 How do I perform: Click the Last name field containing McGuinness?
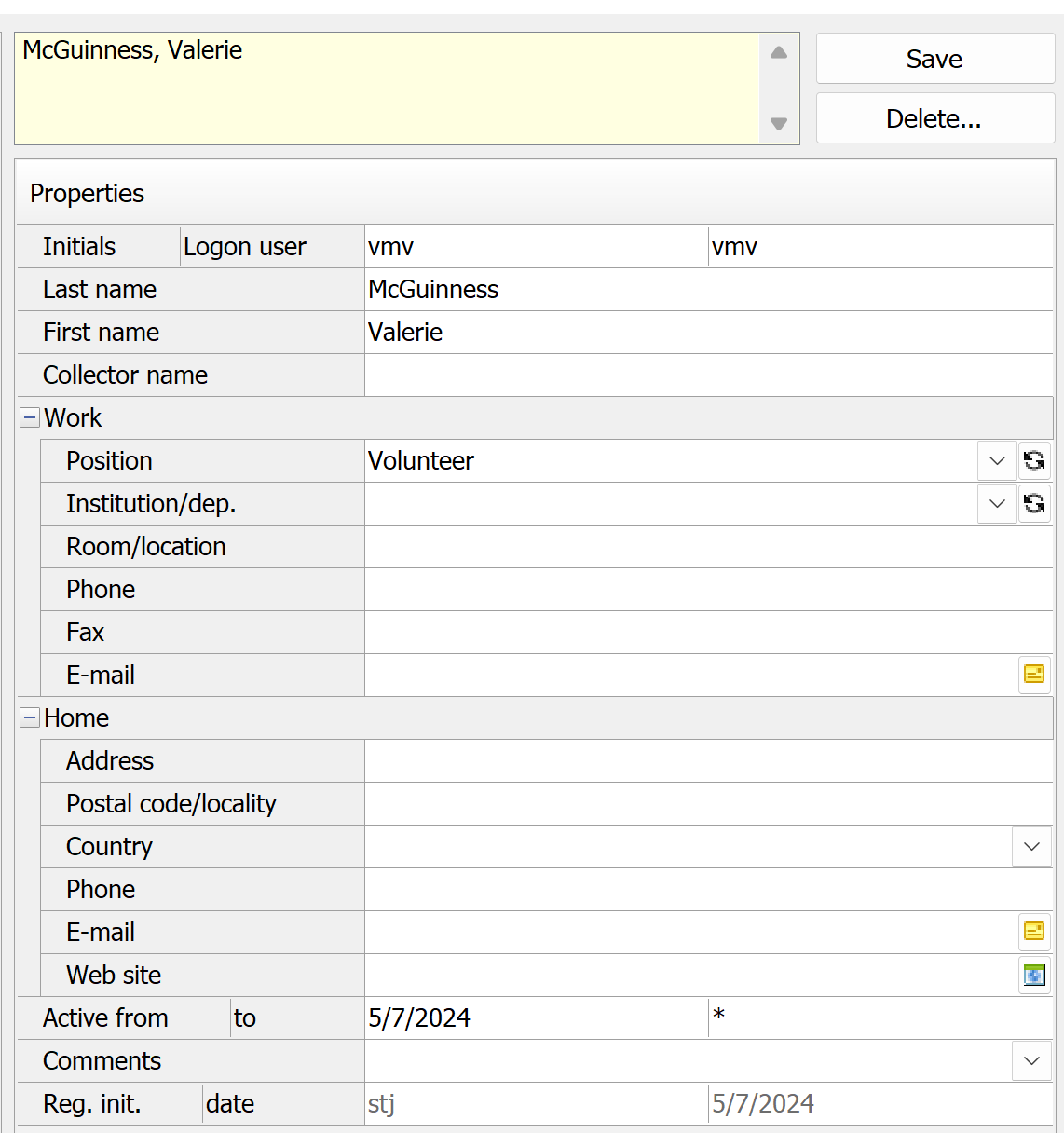(x=708, y=289)
